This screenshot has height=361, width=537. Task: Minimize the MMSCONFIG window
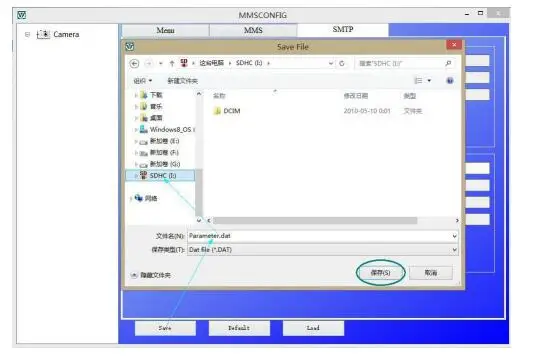tap(467, 14)
